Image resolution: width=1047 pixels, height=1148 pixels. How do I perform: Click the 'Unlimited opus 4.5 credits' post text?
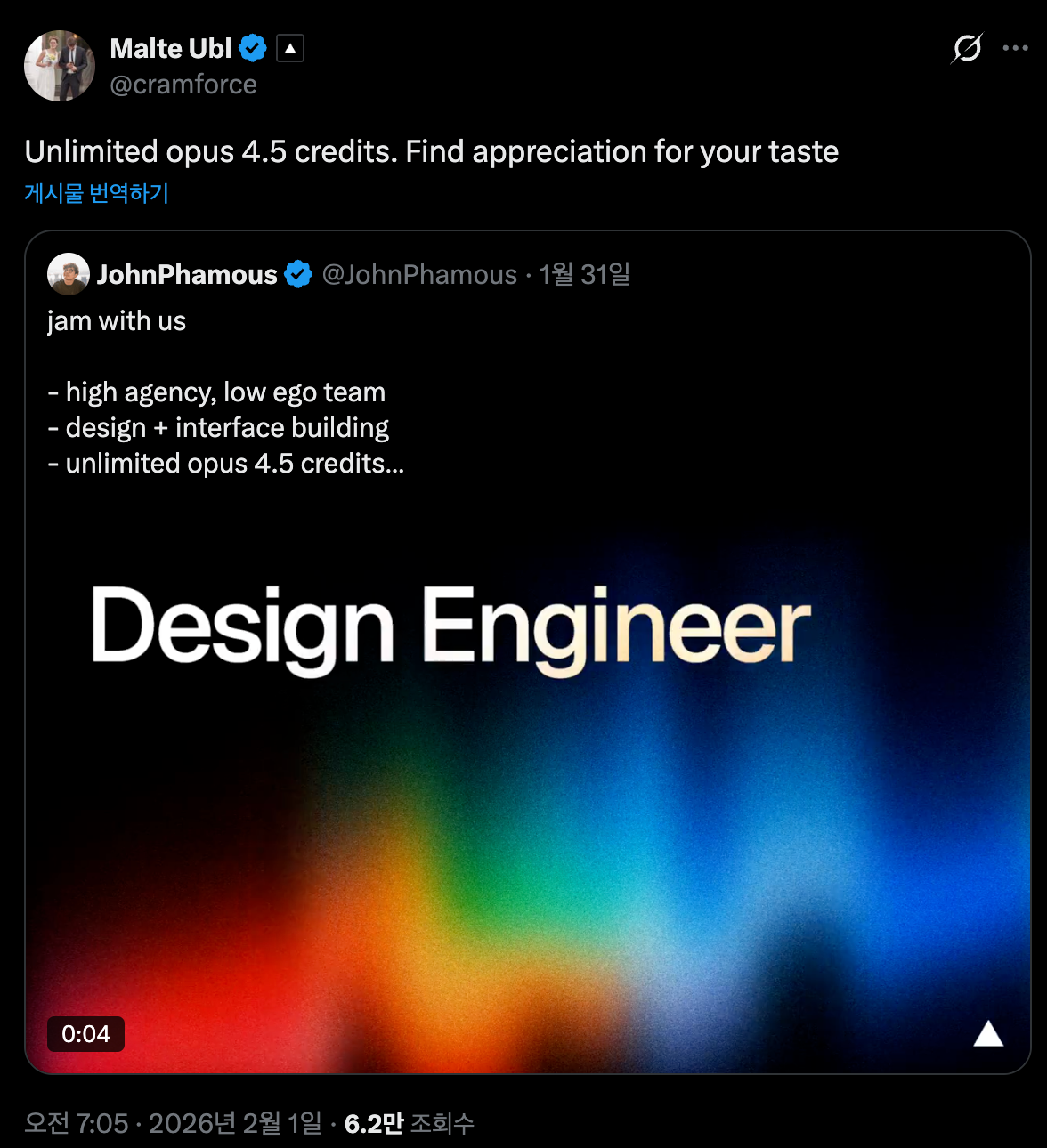pyautogui.click(x=431, y=151)
